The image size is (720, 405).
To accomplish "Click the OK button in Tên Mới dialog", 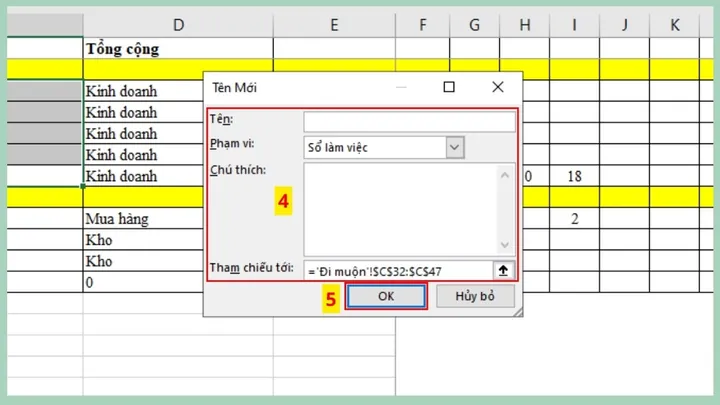I will click(386, 296).
